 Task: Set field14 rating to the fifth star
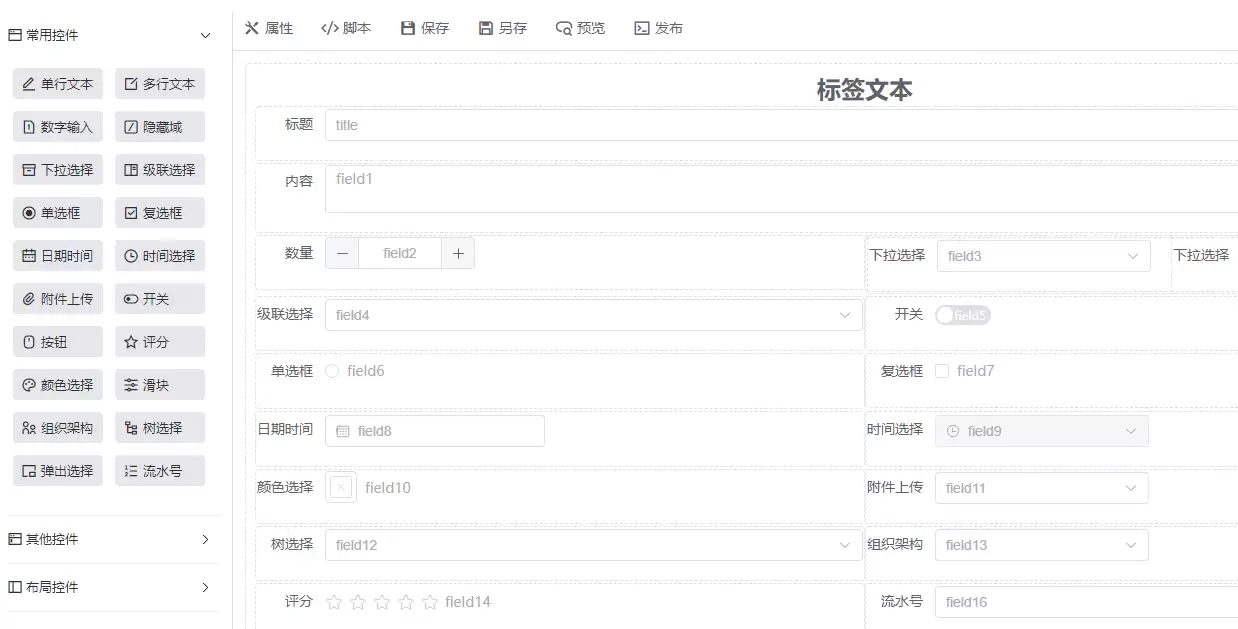430,602
